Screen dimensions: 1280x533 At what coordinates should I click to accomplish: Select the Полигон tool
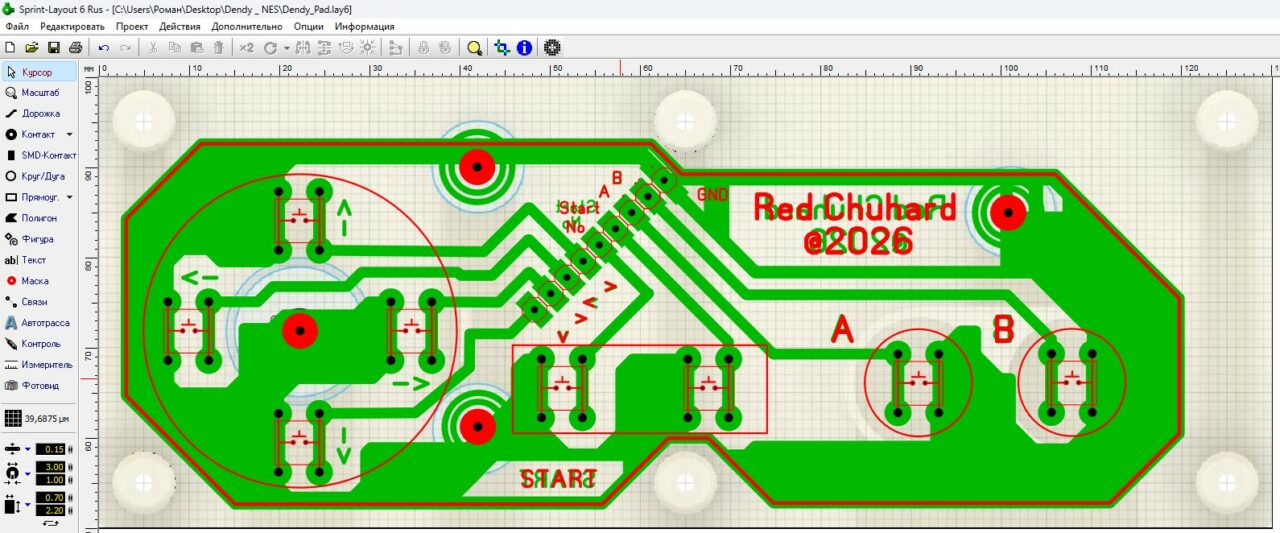click(39, 218)
